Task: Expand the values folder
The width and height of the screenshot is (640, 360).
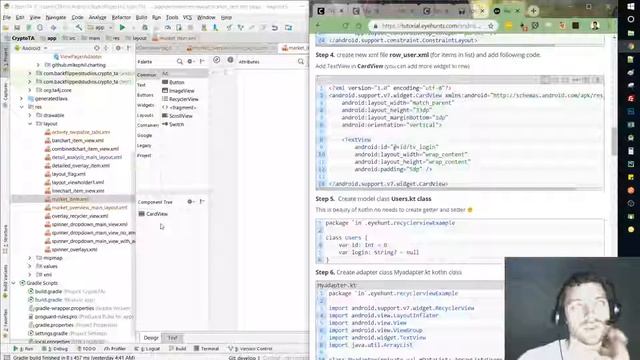Action: tap(30, 266)
